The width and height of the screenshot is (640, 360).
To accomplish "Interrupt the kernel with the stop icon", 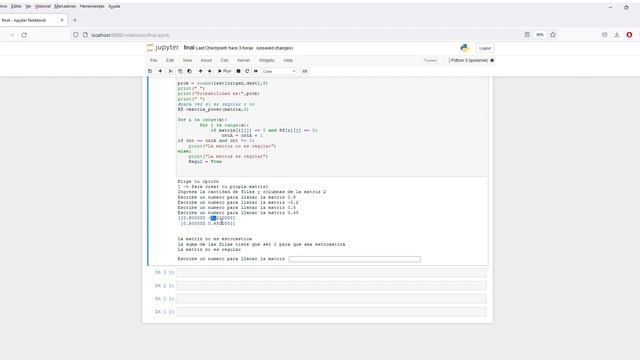I will click(238, 71).
